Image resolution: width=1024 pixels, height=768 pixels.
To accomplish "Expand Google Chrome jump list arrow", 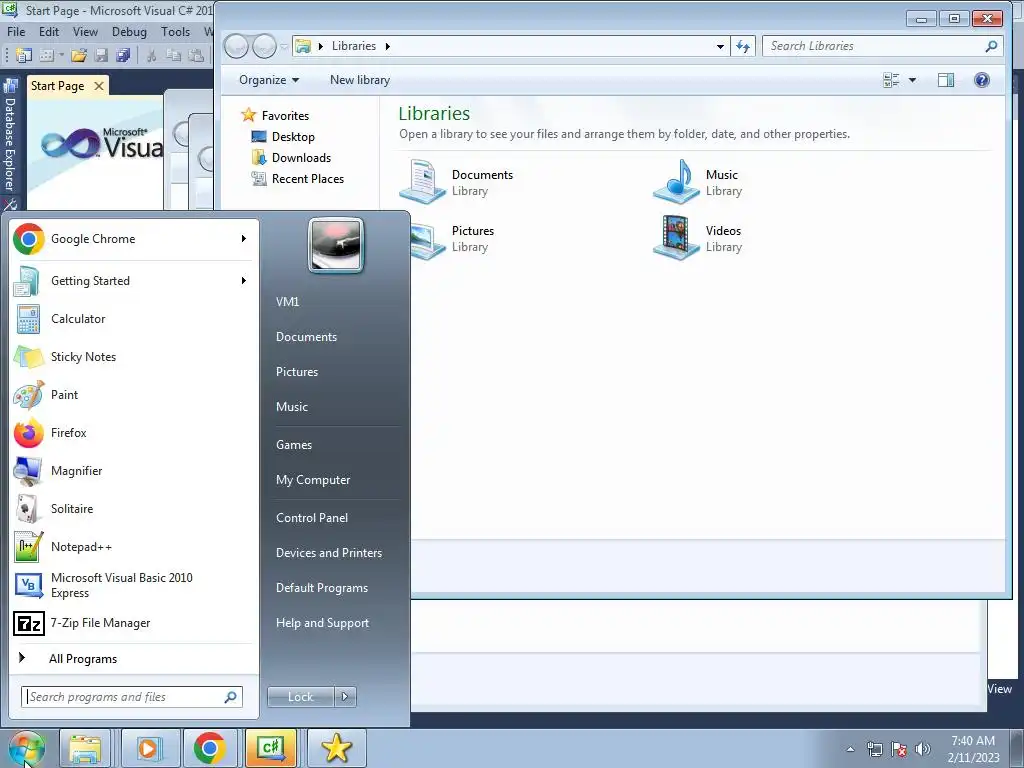I will [244, 239].
